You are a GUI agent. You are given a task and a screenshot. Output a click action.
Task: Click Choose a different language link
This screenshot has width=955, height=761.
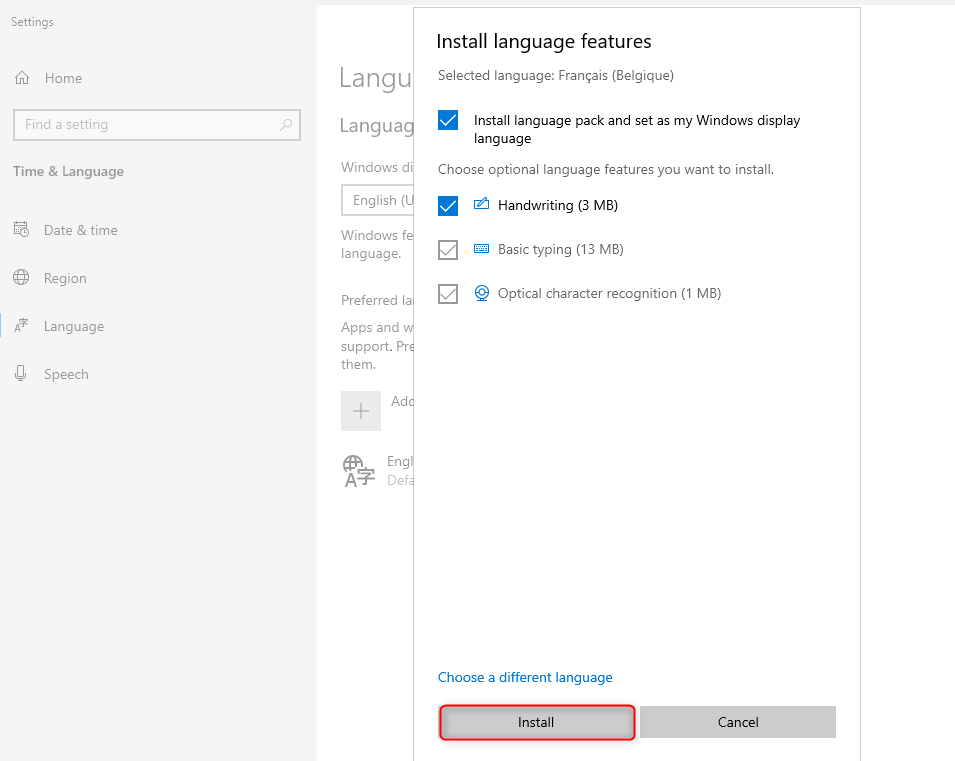(525, 678)
